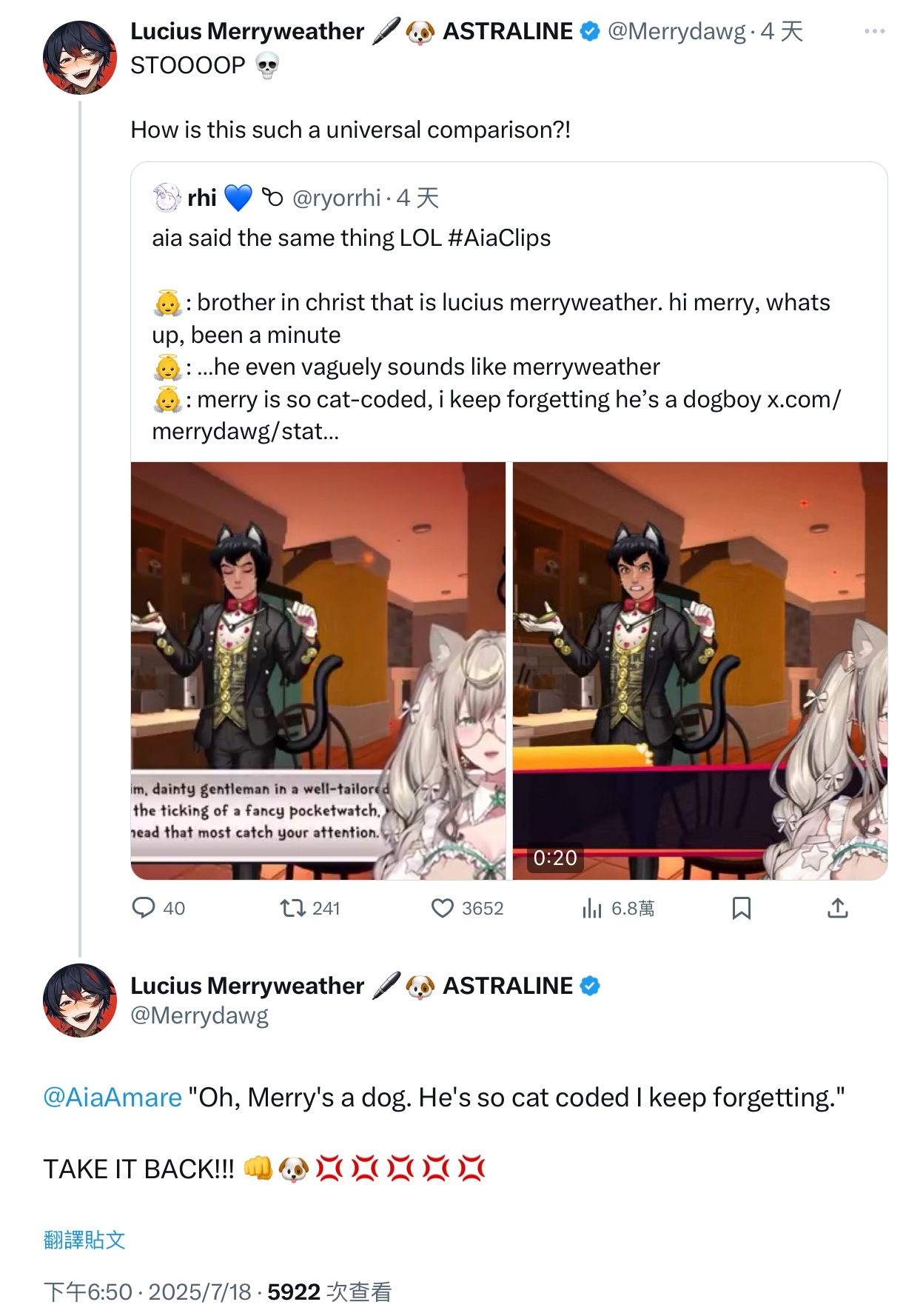Open the @ryorrhi handle in quoted tweet
This screenshot has height=1316, width=923.
337,198
